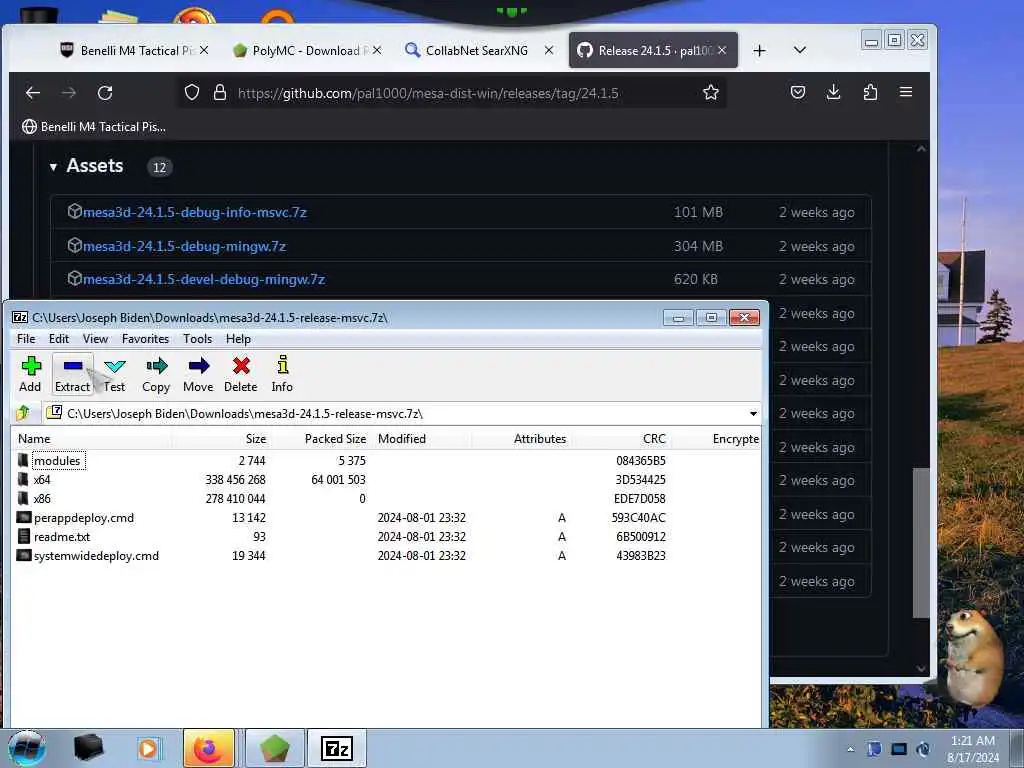Go back in Firefox
This screenshot has height=768, width=1024.
(33, 93)
